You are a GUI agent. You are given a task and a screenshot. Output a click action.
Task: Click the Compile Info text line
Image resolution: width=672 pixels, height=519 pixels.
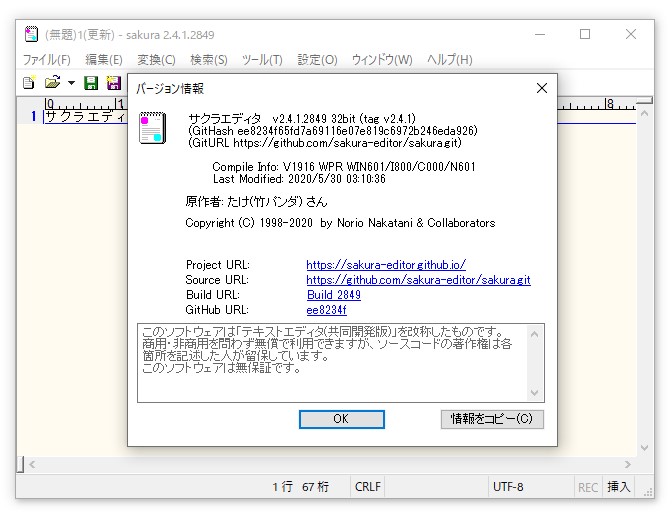pos(344,167)
